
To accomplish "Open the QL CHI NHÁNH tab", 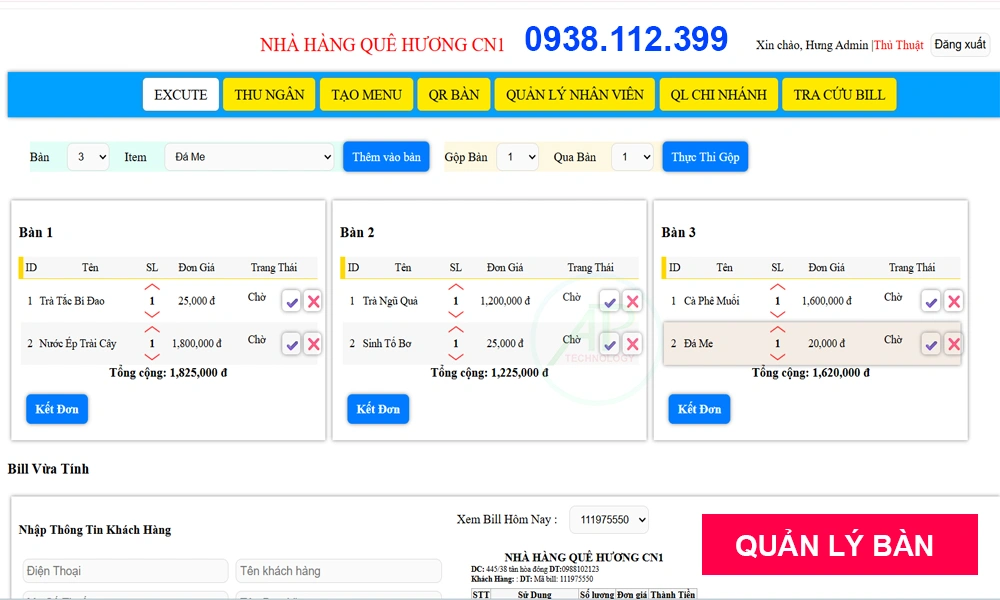I will pyautogui.click(x=716, y=94).
